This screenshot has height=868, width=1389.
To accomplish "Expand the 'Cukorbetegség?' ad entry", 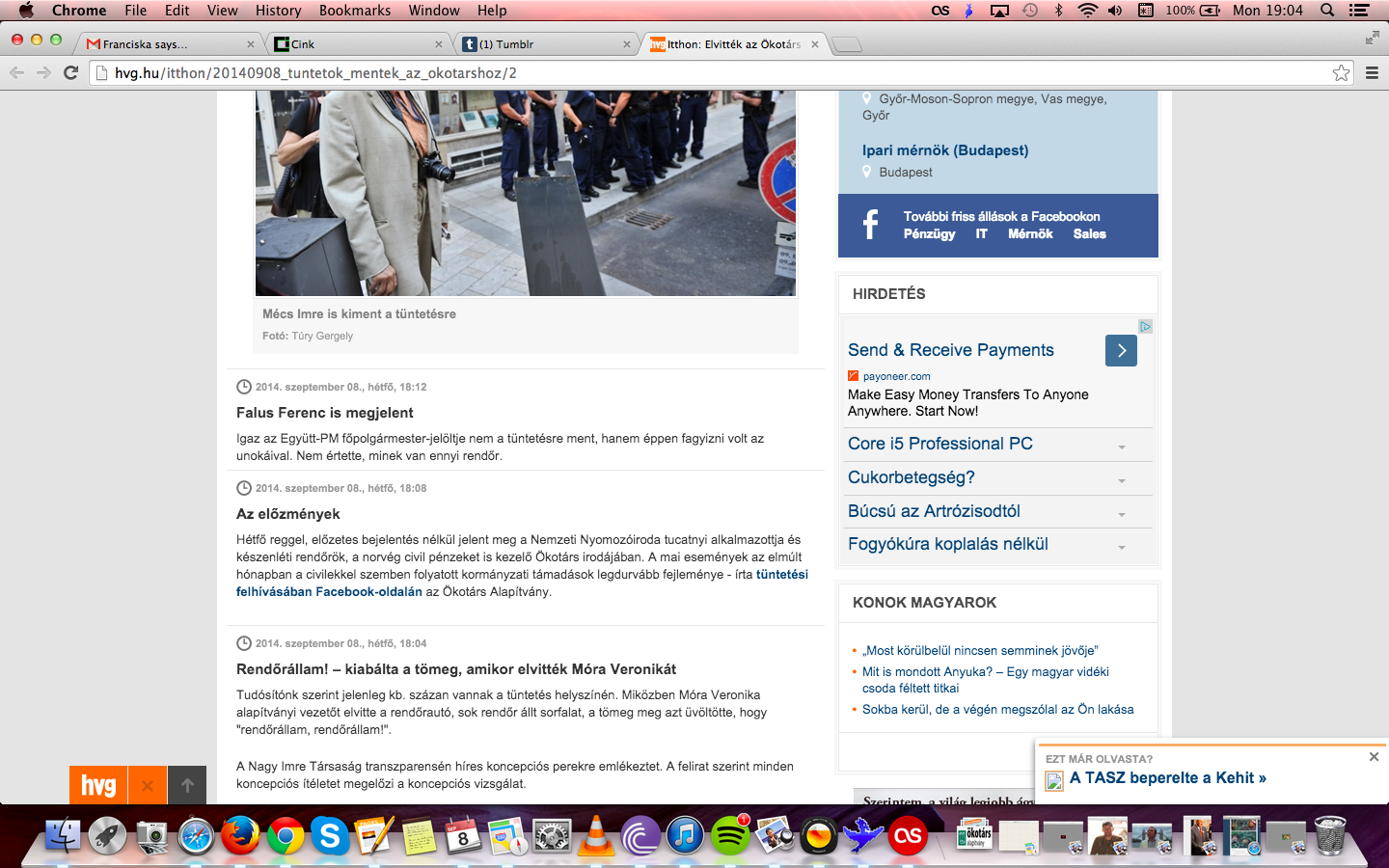I will click(1122, 480).
